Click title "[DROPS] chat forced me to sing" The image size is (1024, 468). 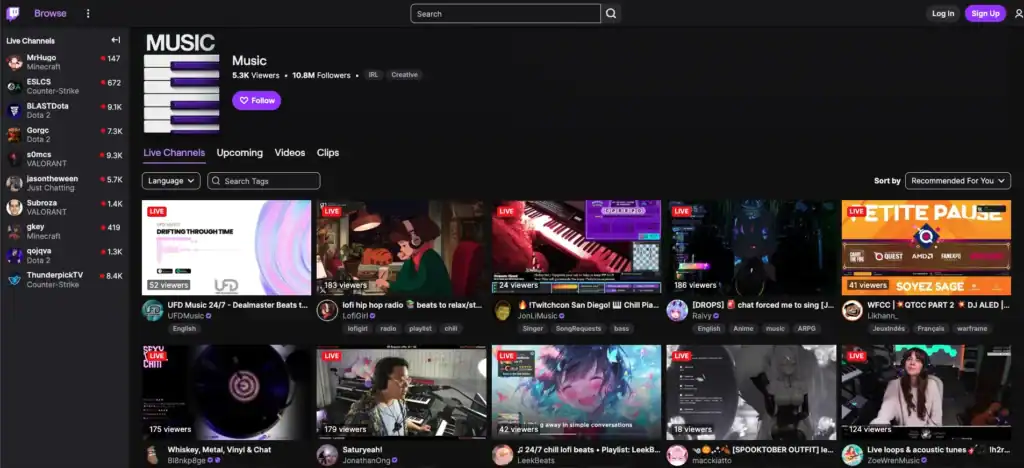point(763,305)
